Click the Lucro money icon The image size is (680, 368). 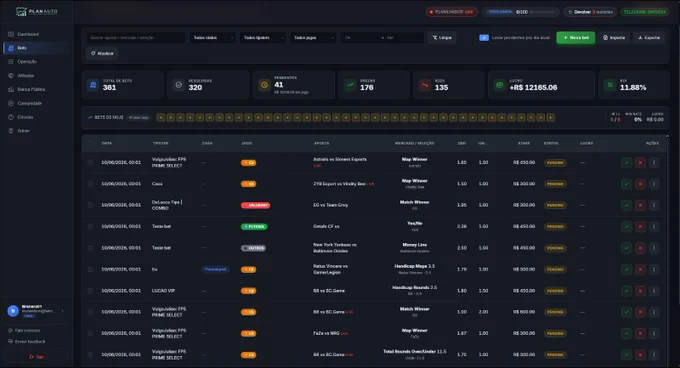click(x=500, y=85)
